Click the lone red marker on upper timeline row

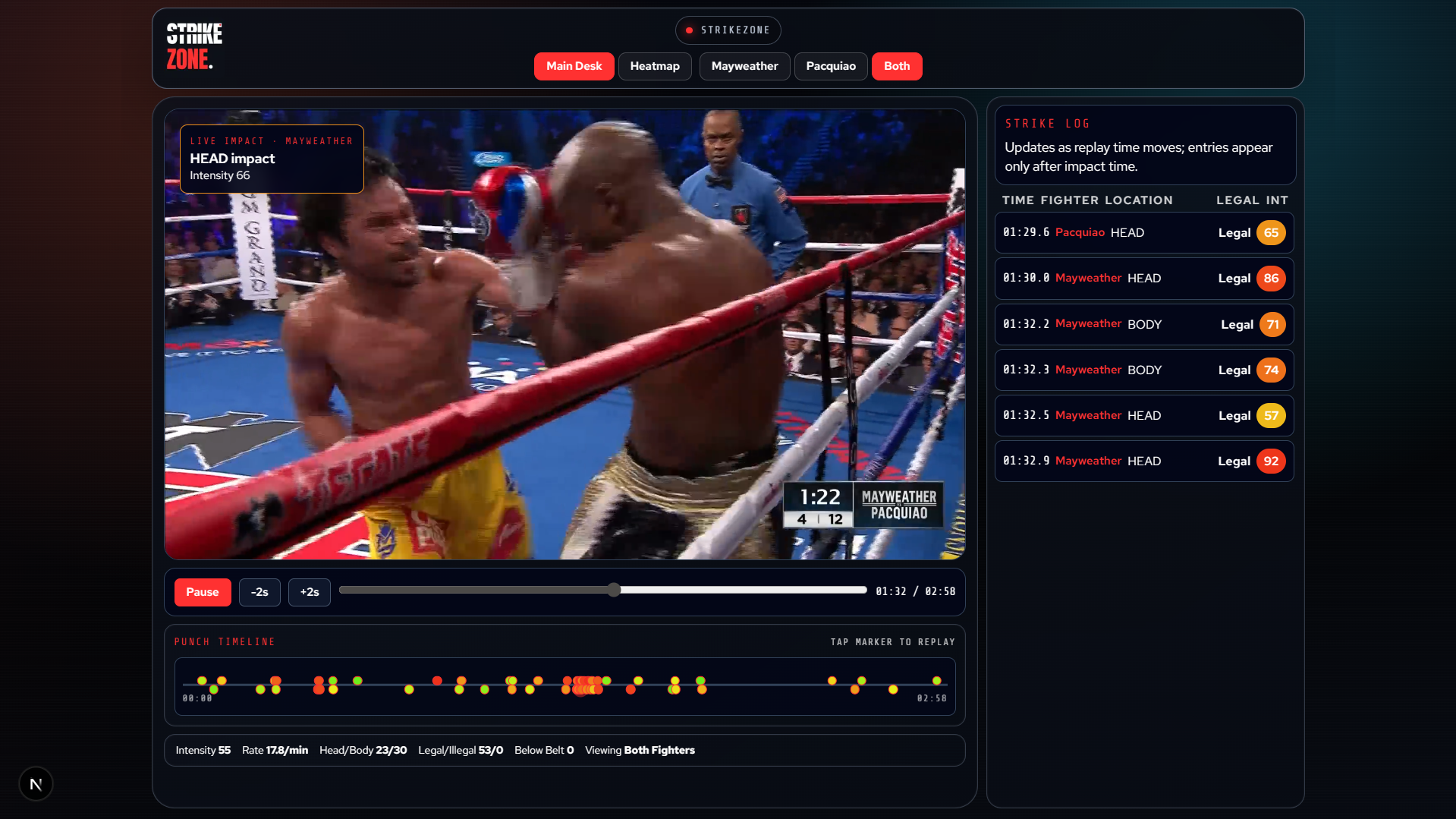pyautogui.click(x=437, y=681)
